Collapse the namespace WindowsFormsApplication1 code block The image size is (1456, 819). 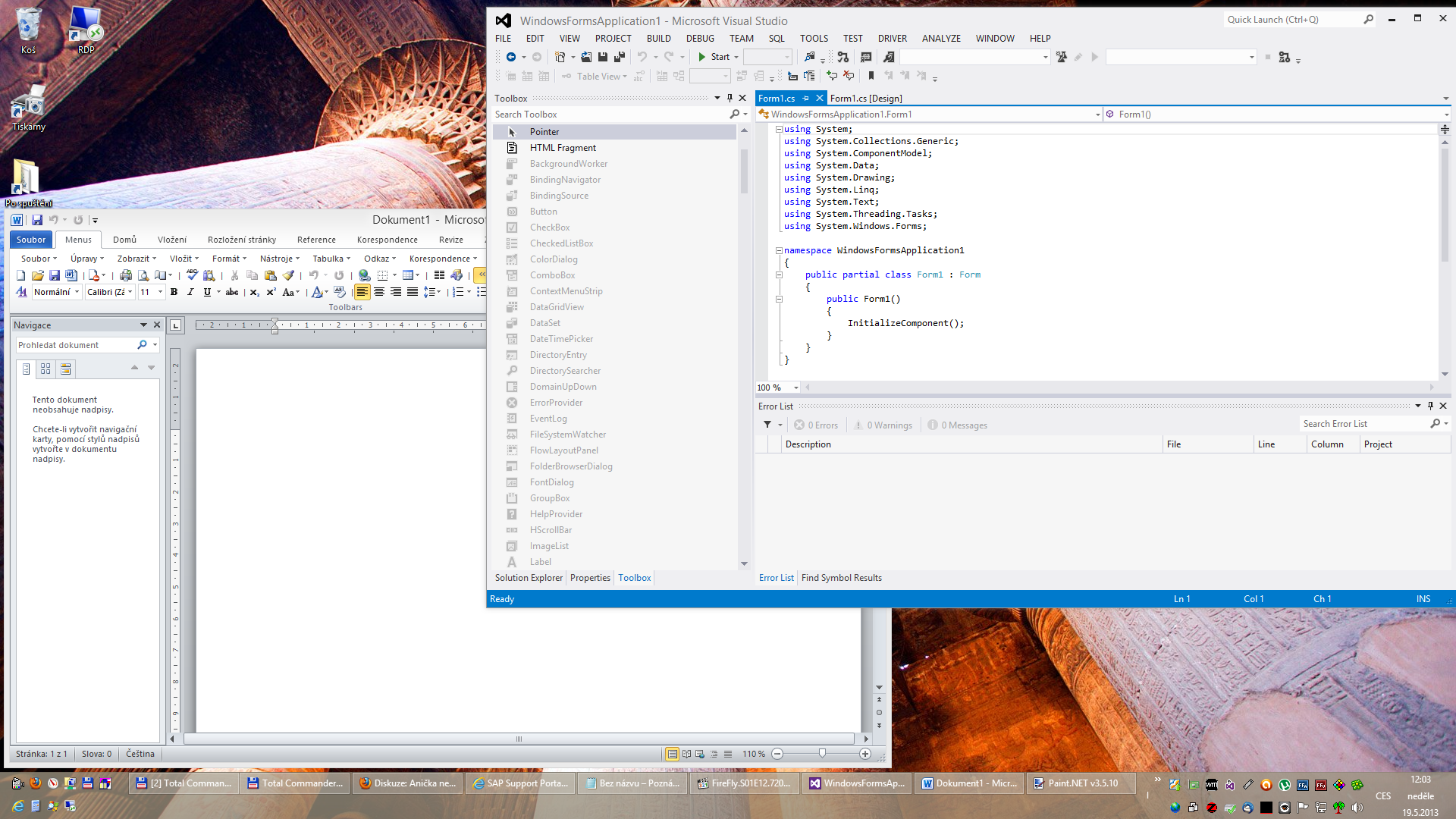[779, 250]
